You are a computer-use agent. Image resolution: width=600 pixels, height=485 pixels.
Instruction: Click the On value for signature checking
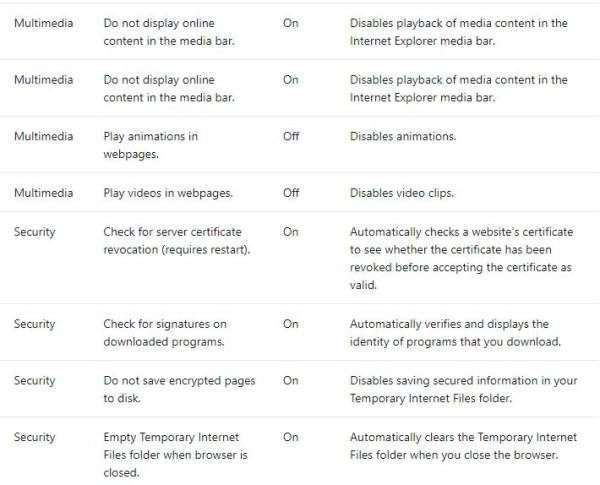coord(290,324)
